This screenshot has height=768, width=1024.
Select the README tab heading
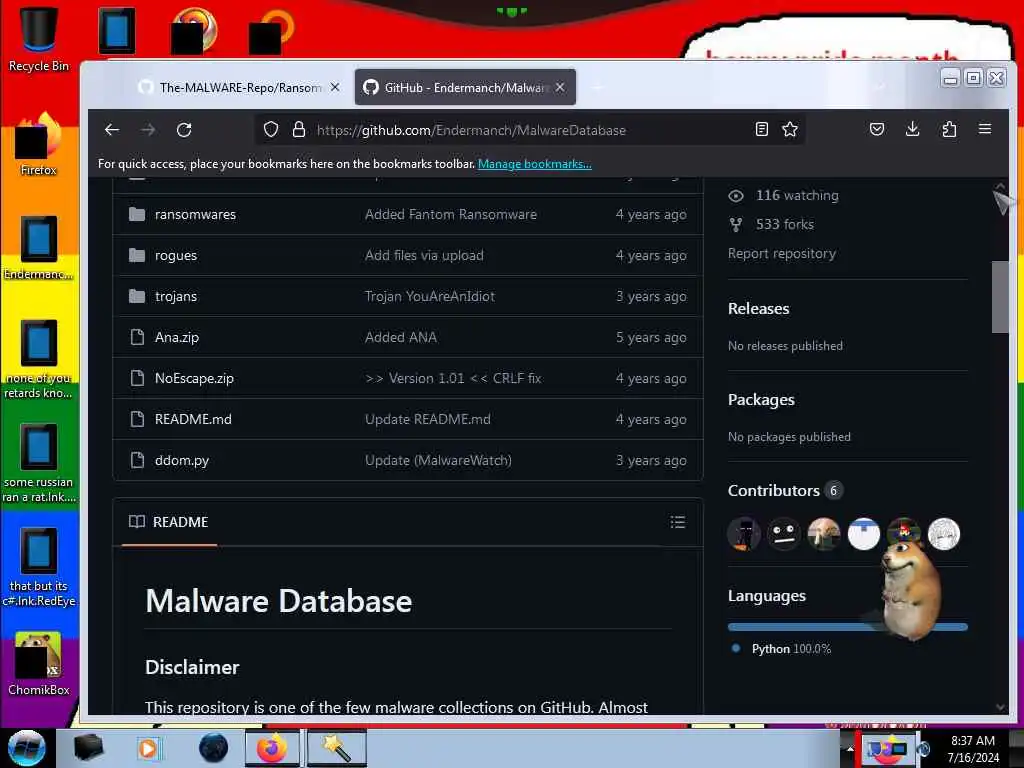pos(168,522)
